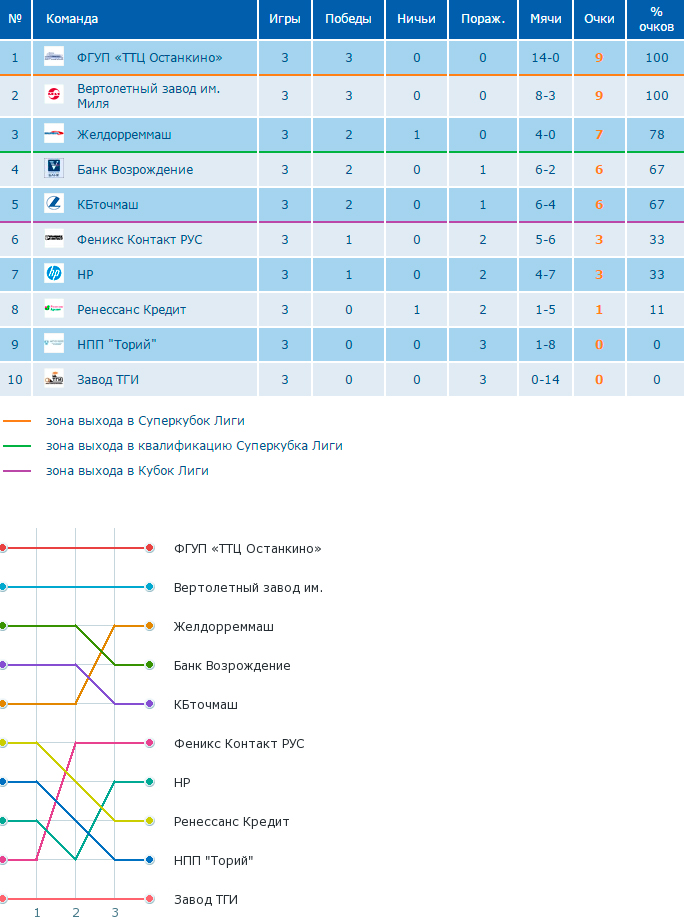
Task: Click round 2 label on chart axis
Action: [x=76, y=912]
